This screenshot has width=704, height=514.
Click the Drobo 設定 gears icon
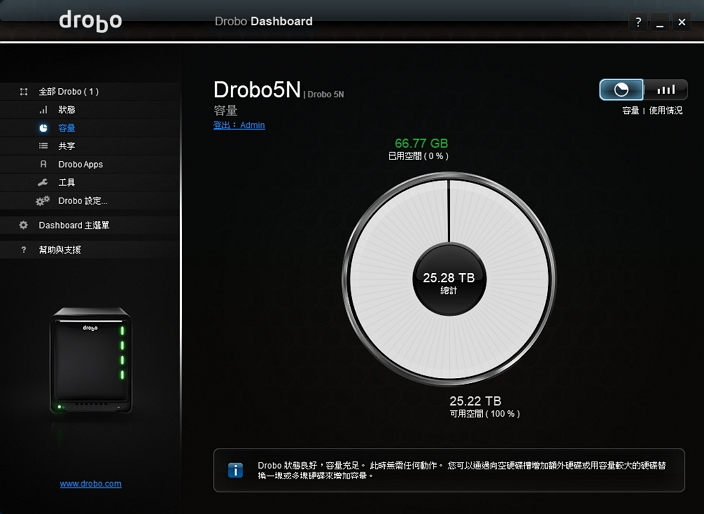43,201
